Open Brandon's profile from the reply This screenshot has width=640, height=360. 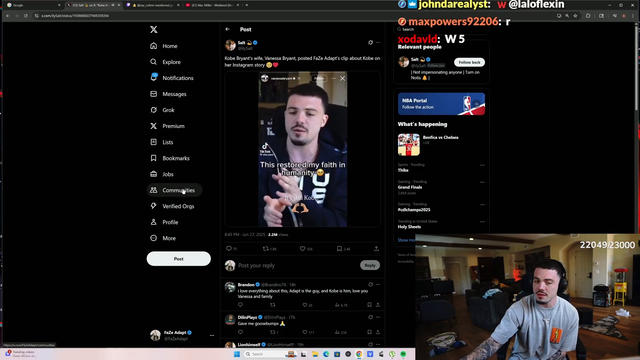[246, 284]
